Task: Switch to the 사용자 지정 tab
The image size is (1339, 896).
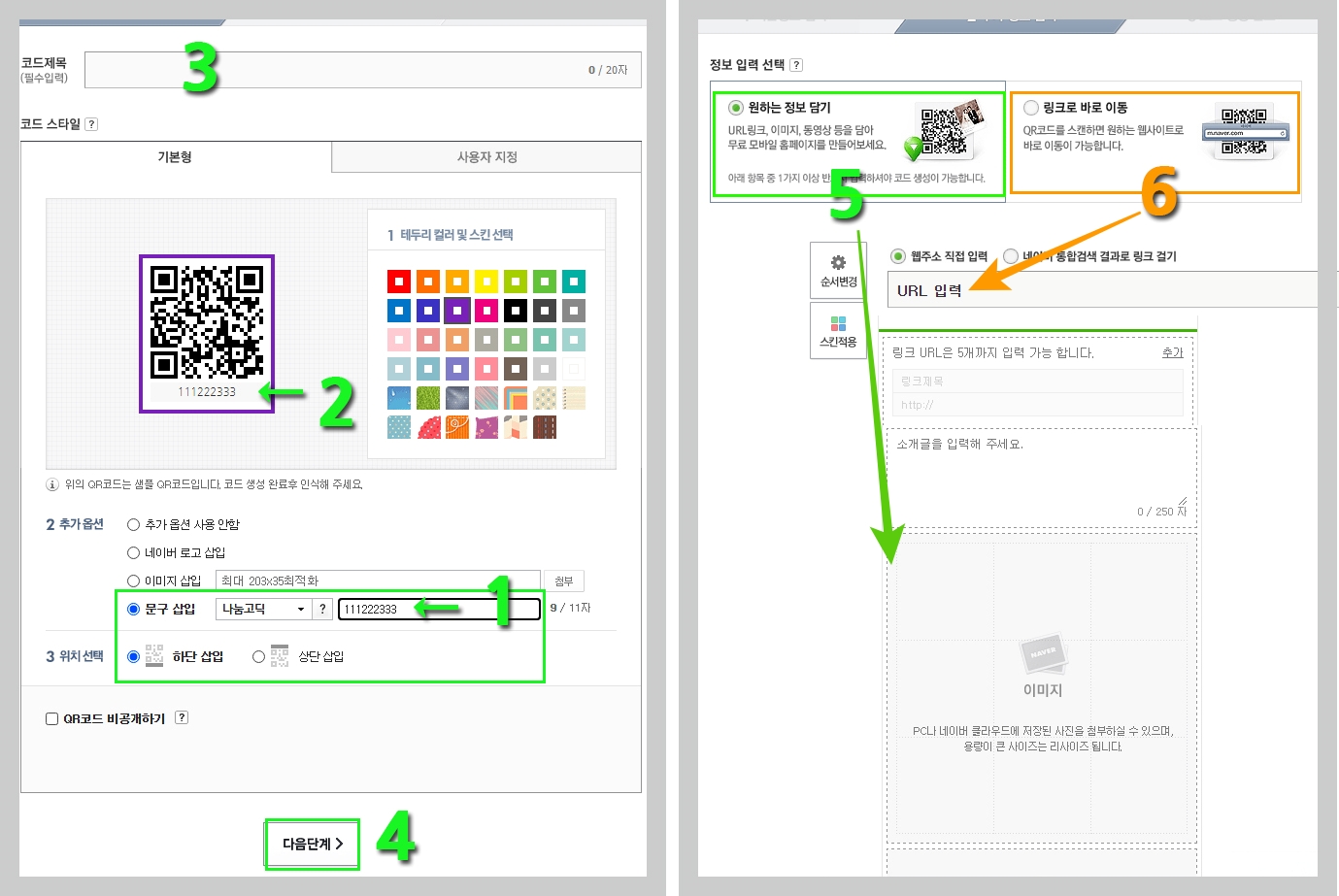Action: point(486,157)
